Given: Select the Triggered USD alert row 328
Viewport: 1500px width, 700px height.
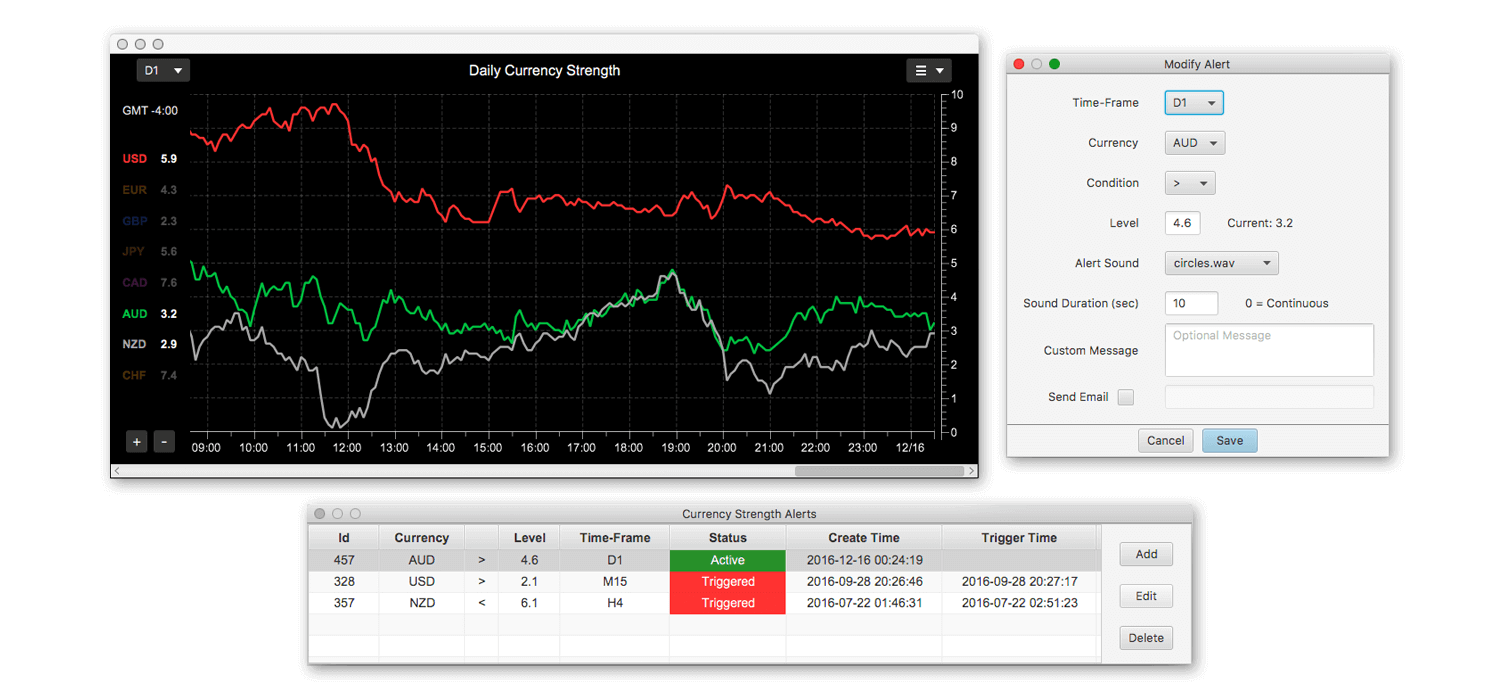Looking at the screenshot, I should (x=614, y=581).
